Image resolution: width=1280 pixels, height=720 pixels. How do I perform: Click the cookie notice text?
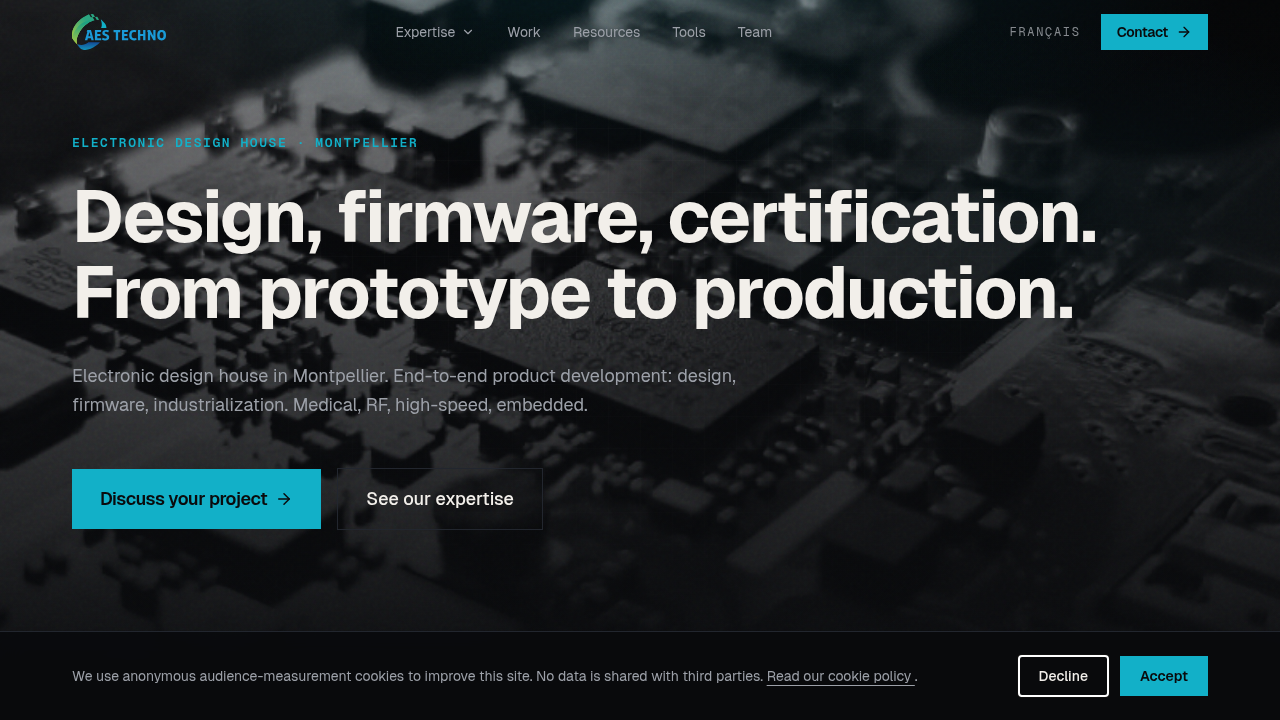(x=494, y=676)
